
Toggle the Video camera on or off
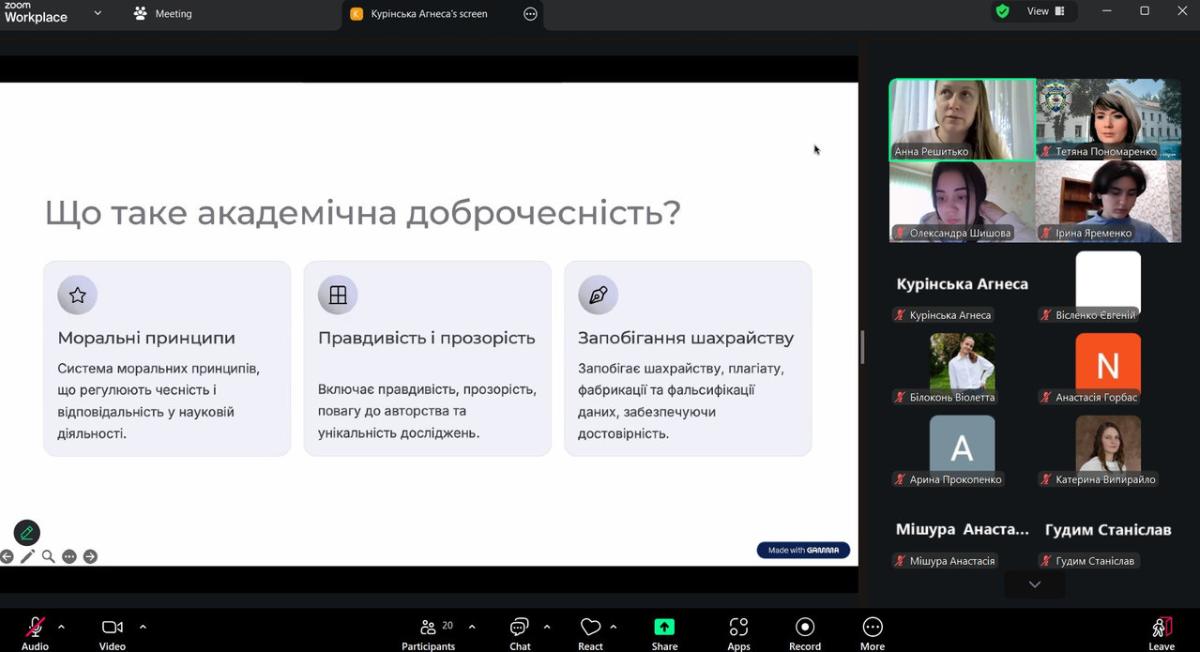(x=112, y=633)
